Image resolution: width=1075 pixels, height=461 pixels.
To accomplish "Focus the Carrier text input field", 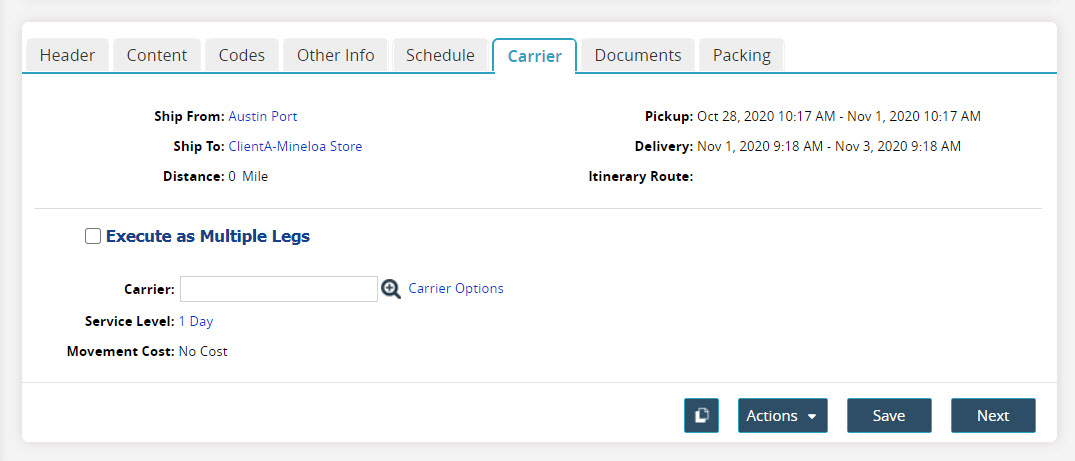I will (278, 289).
